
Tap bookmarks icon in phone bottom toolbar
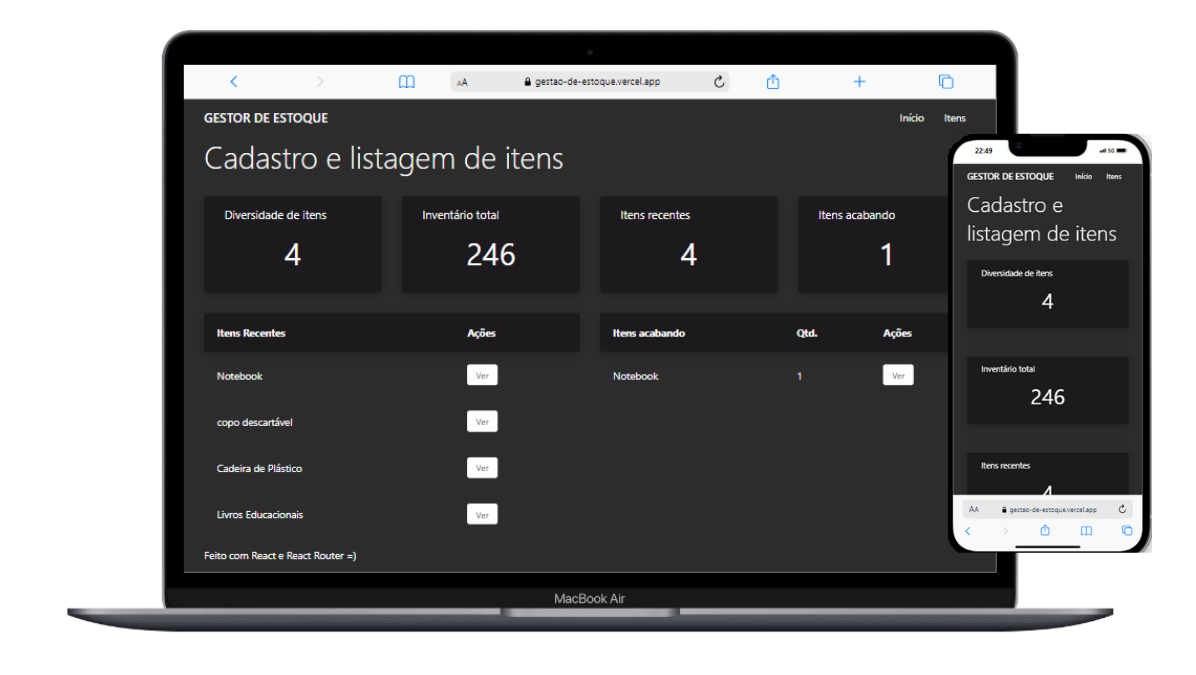pyautogui.click(x=1086, y=531)
